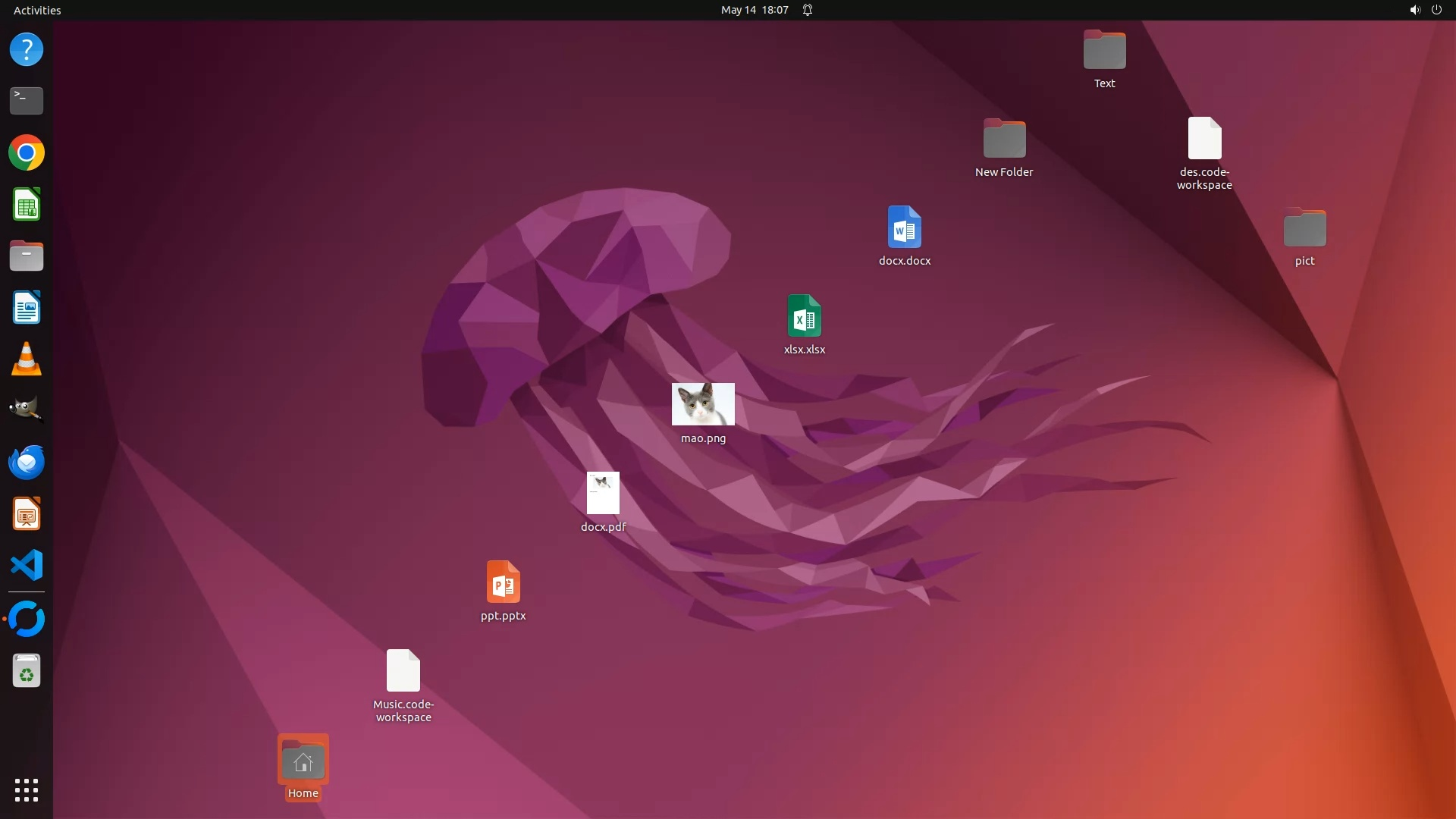
Task: Click the mao.png cat thumbnail
Action: [703, 404]
